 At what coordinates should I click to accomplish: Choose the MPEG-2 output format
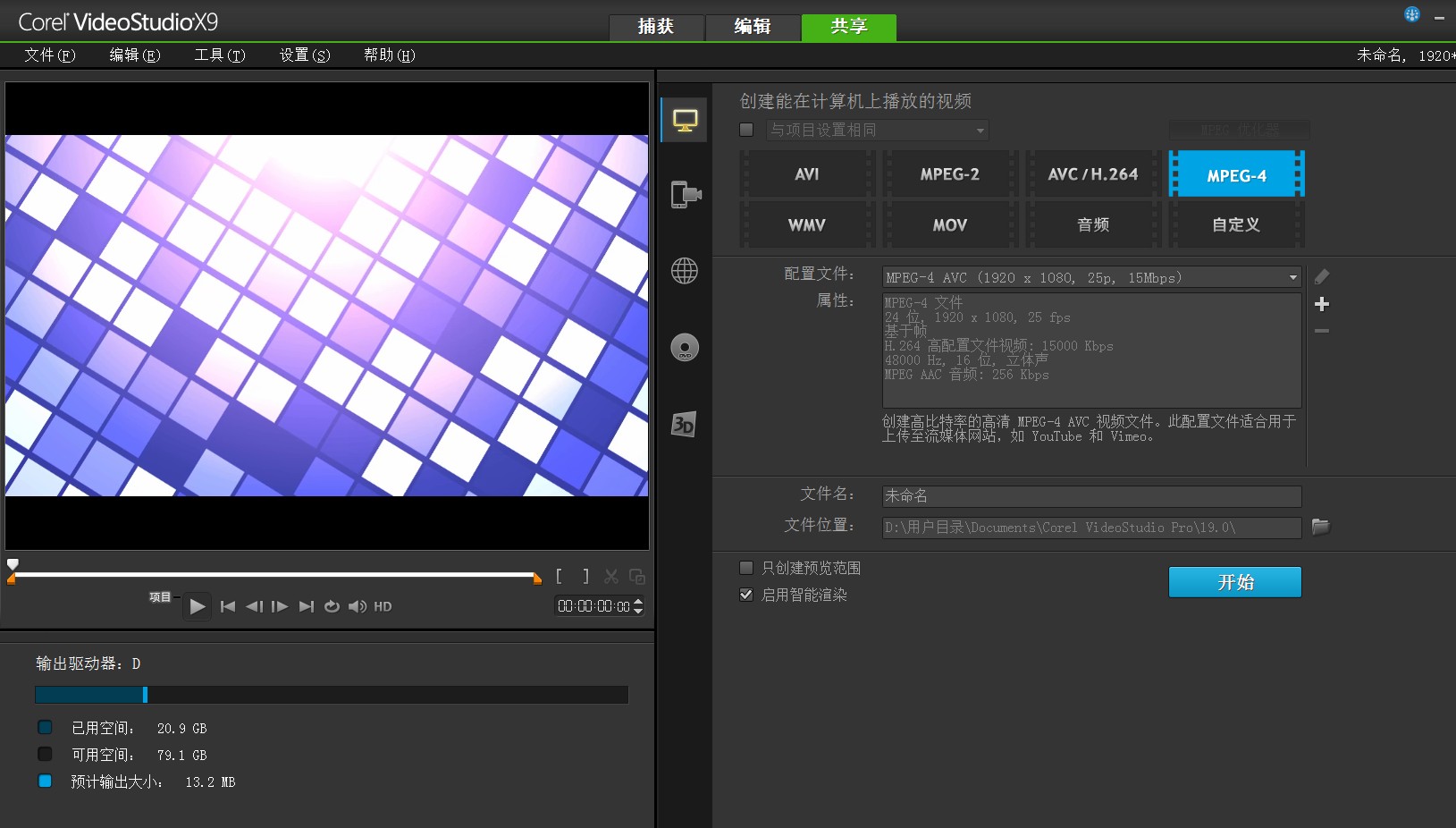tap(950, 173)
